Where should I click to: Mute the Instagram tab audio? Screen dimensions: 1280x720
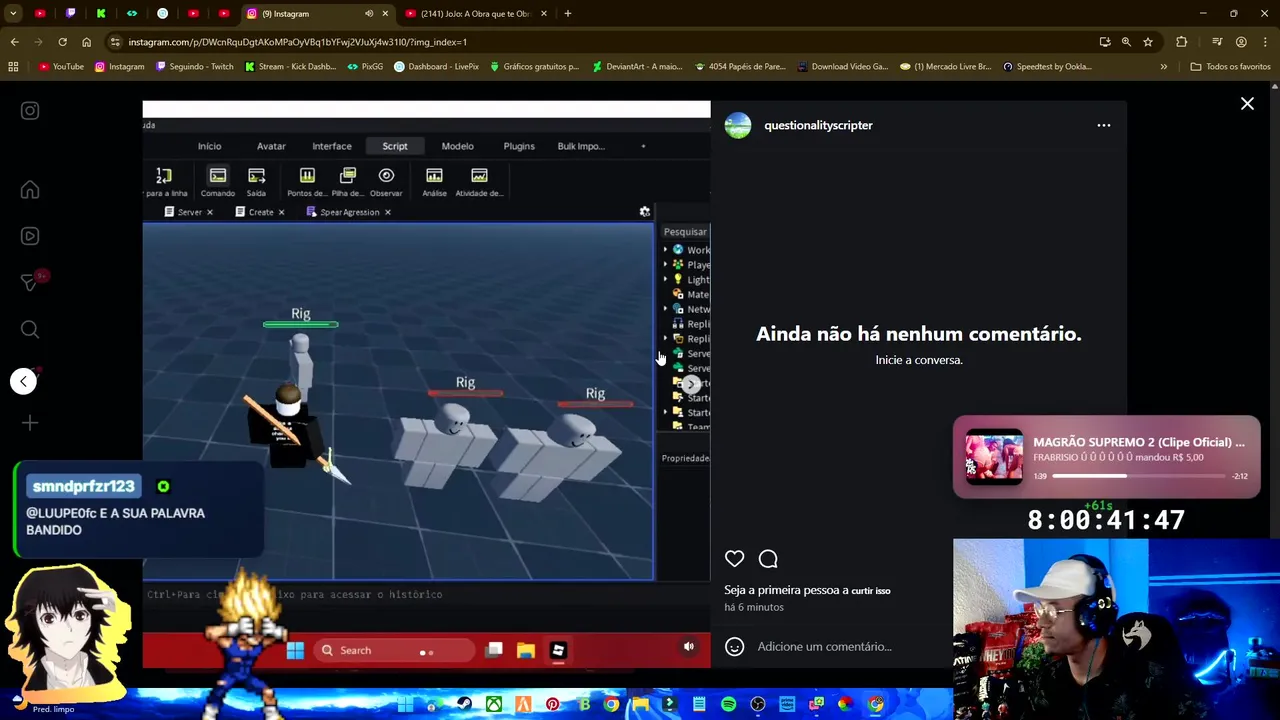(369, 14)
